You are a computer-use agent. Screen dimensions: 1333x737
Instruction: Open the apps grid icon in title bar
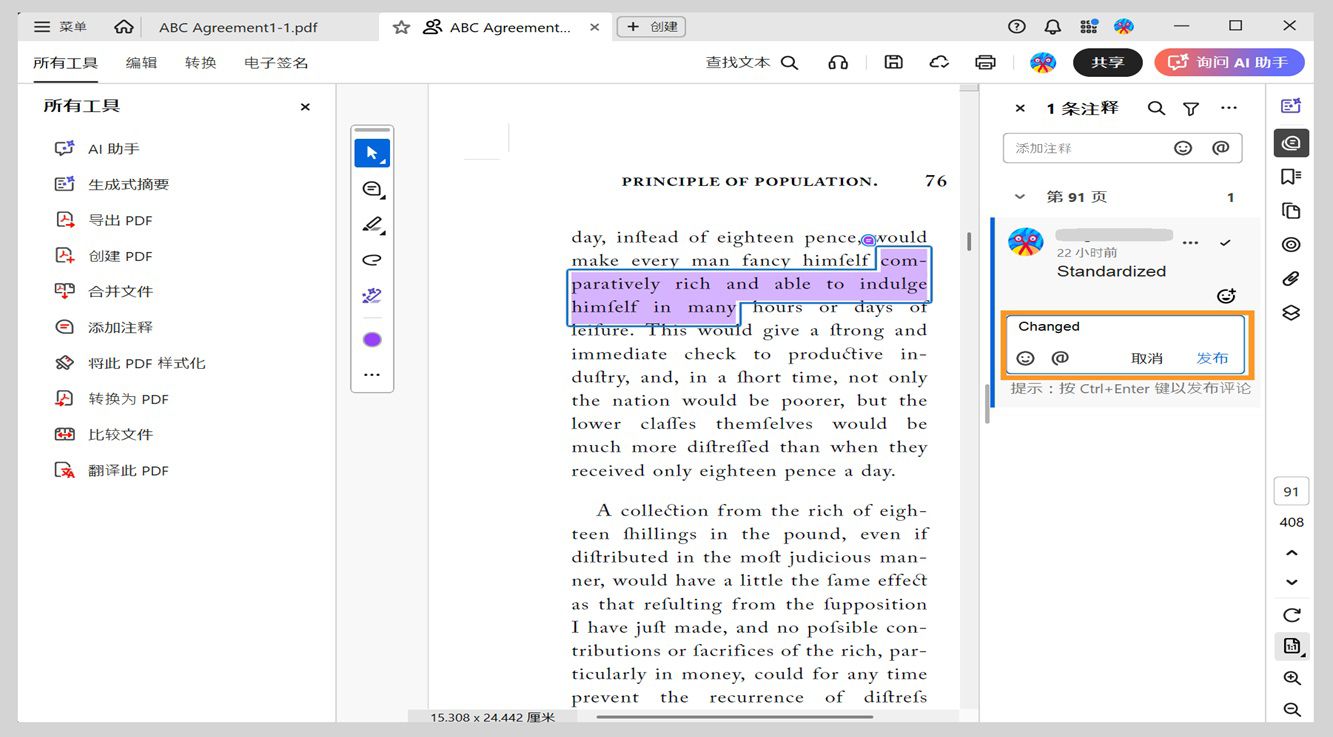[1089, 27]
